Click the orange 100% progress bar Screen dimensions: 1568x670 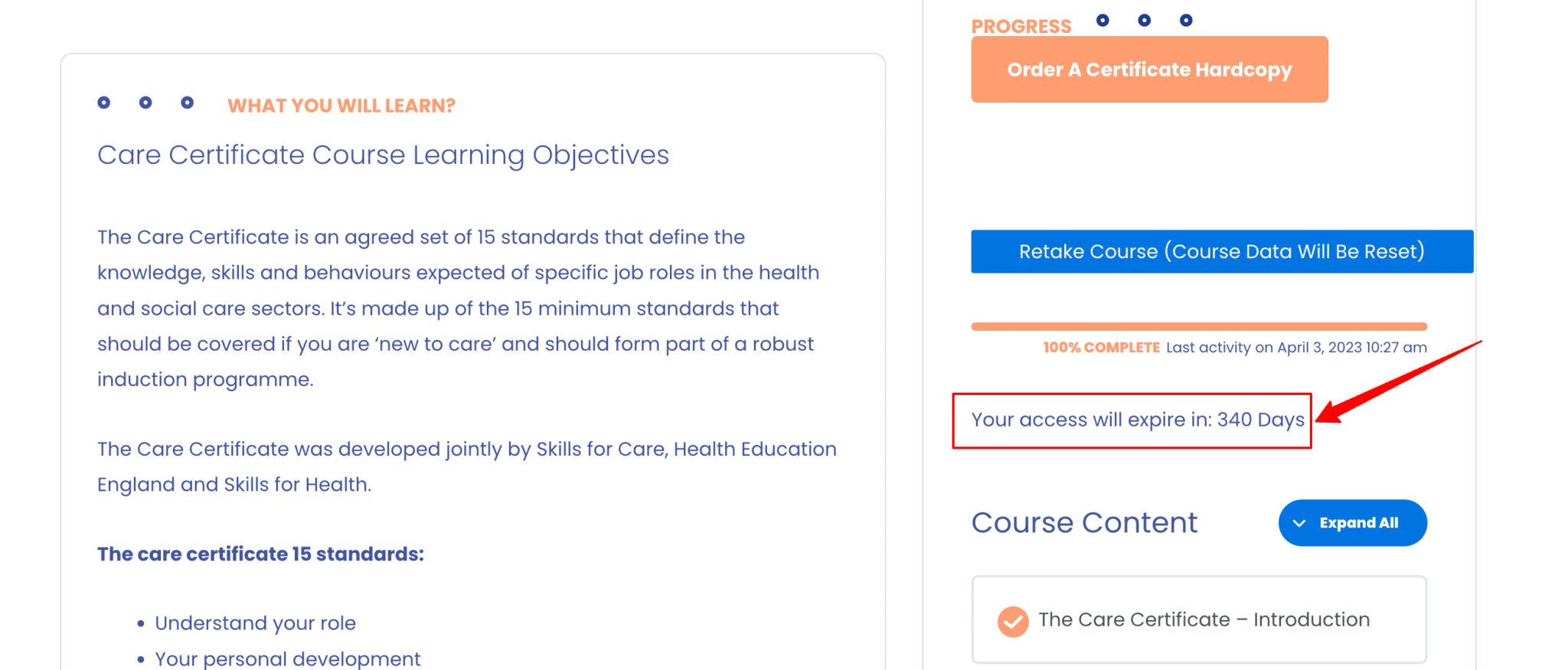1199,325
